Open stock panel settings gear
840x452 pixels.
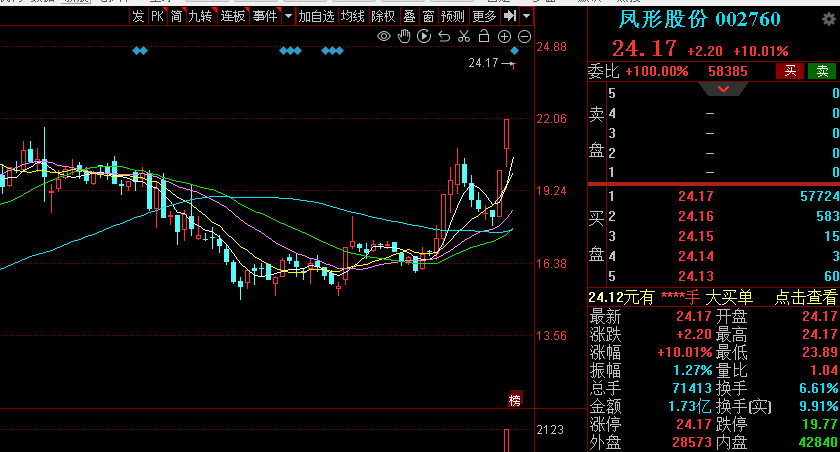(829, 20)
